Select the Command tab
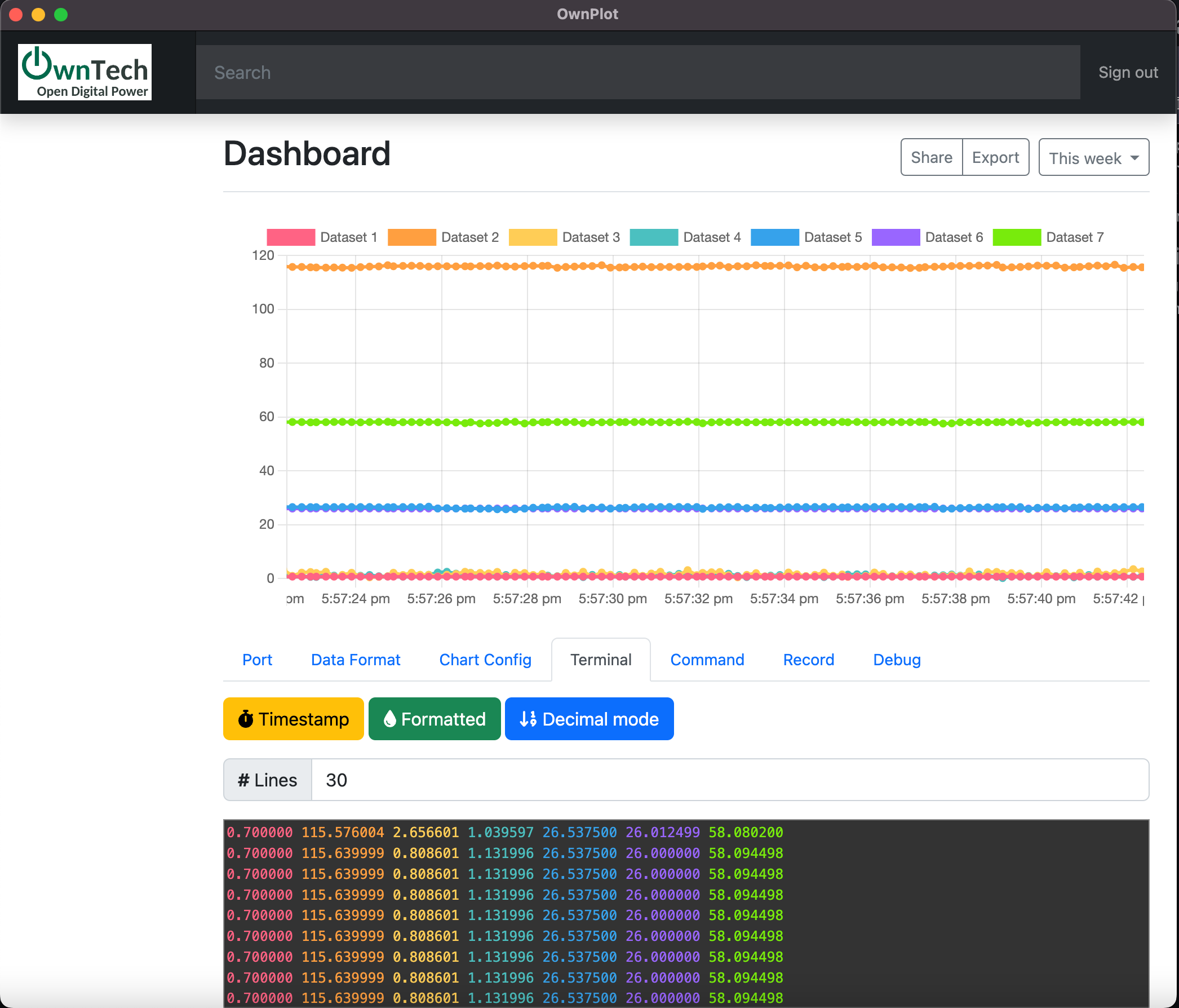Viewport: 1179px width, 1008px height. click(x=707, y=660)
